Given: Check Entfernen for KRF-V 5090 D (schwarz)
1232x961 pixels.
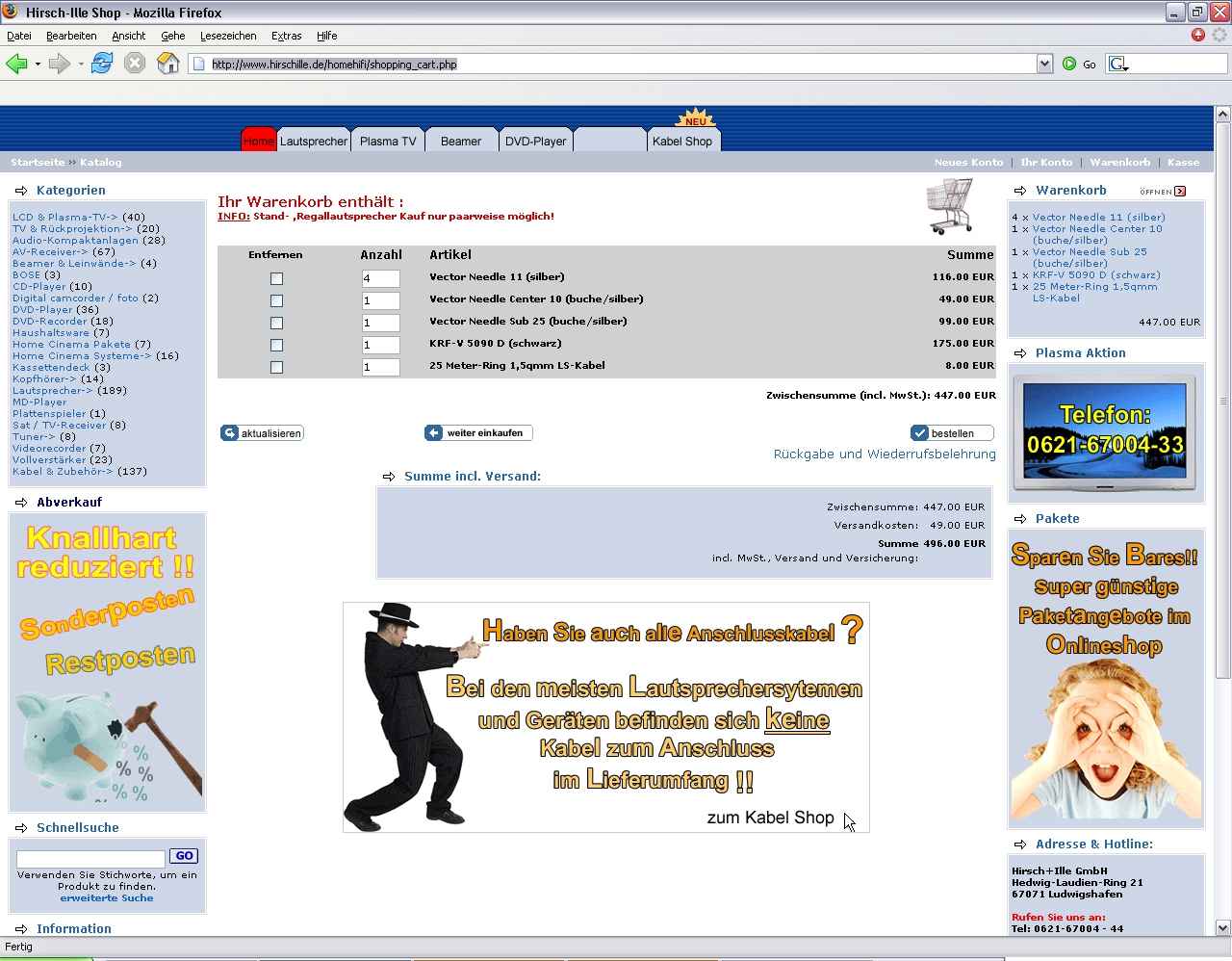Looking at the screenshot, I should (x=276, y=345).
